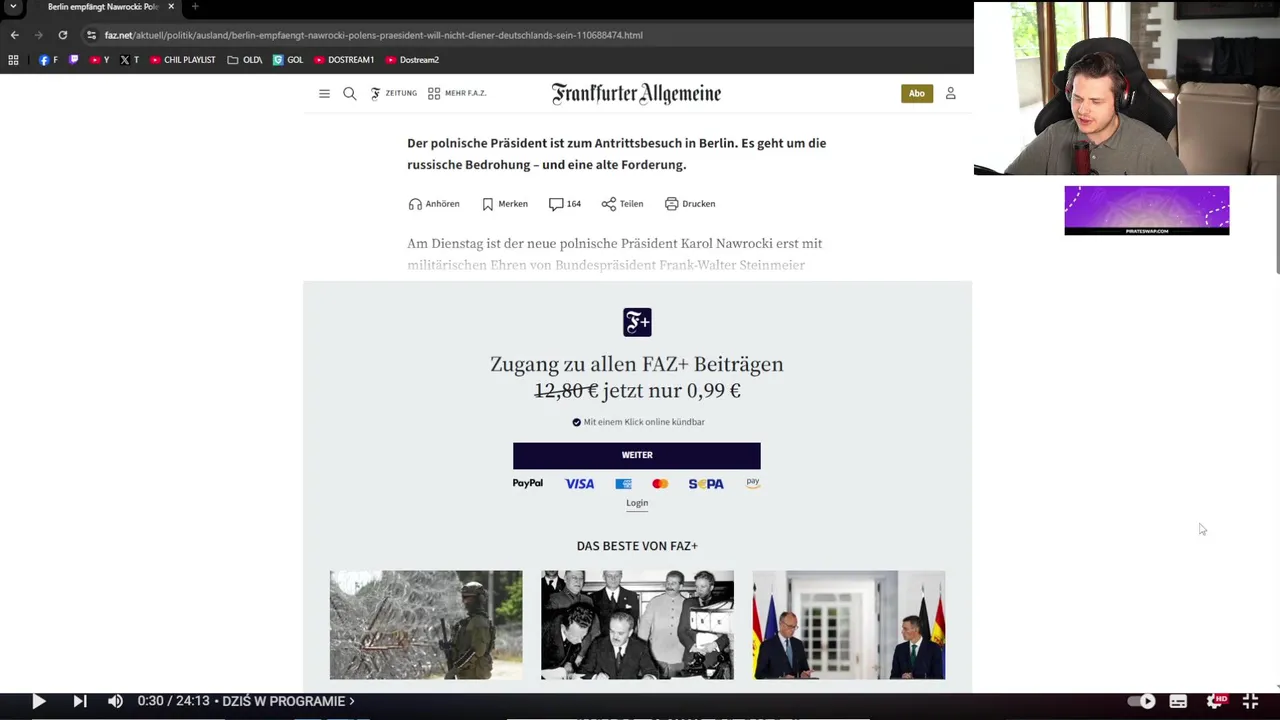The height and width of the screenshot is (720, 1280).
Task: Expand the DZIŚ W PROGRAMIE chapter
Action: 289,702
